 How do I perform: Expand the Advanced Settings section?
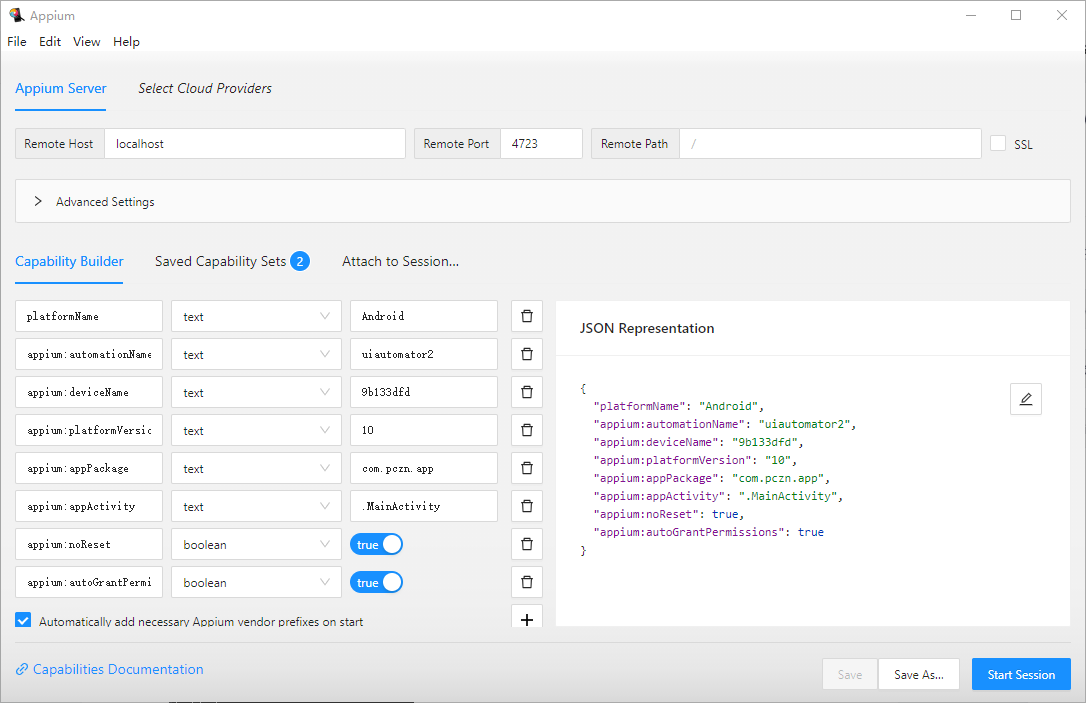coord(543,202)
